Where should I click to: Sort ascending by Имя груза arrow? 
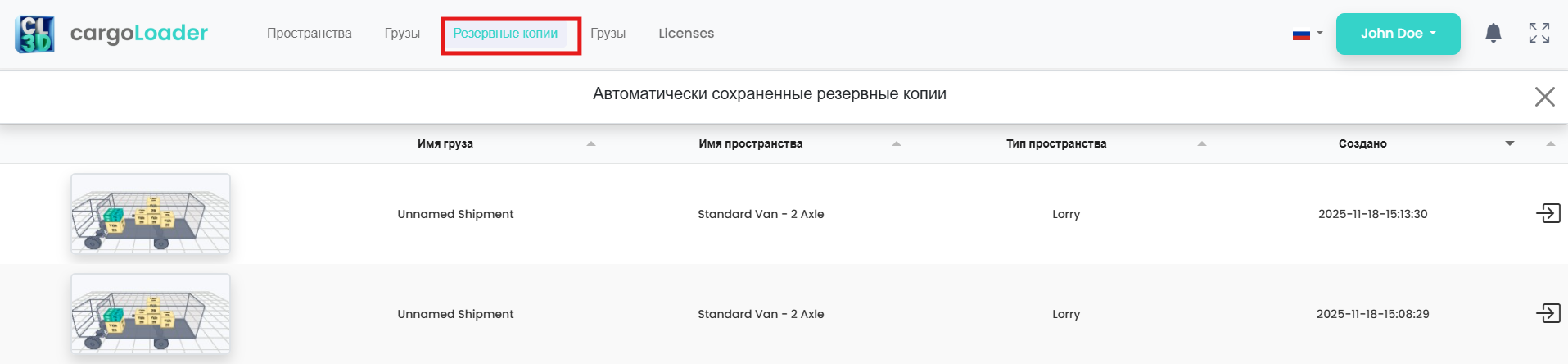pyautogui.click(x=591, y=143)
